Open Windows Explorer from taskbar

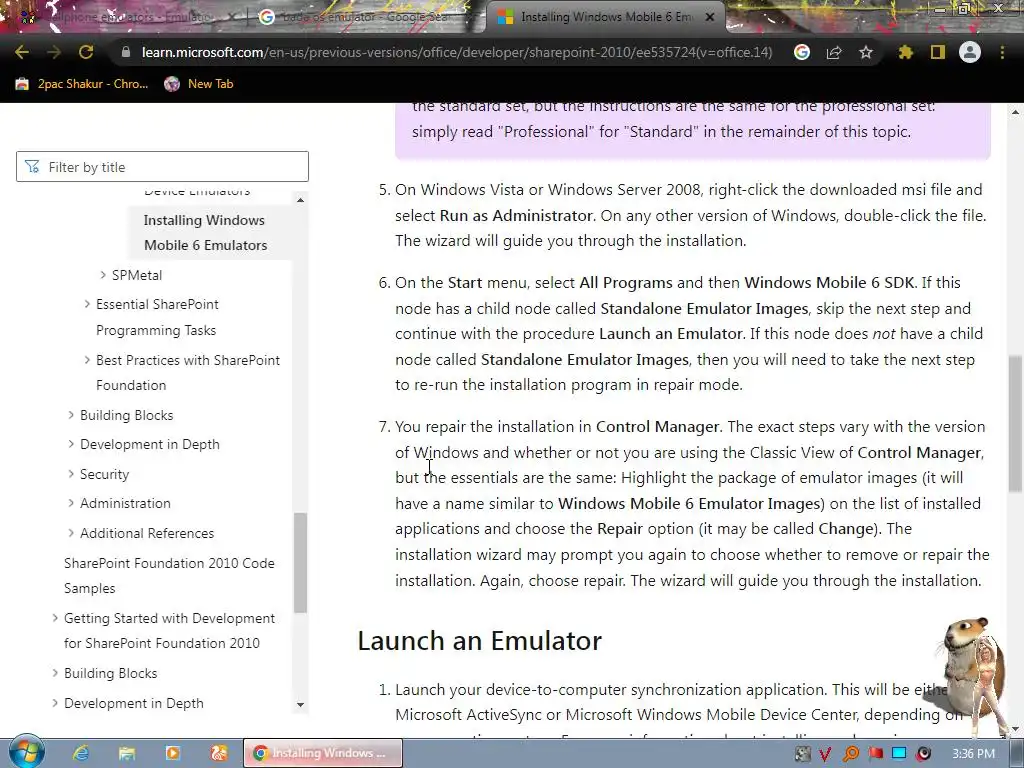click(x=127, y=753)
